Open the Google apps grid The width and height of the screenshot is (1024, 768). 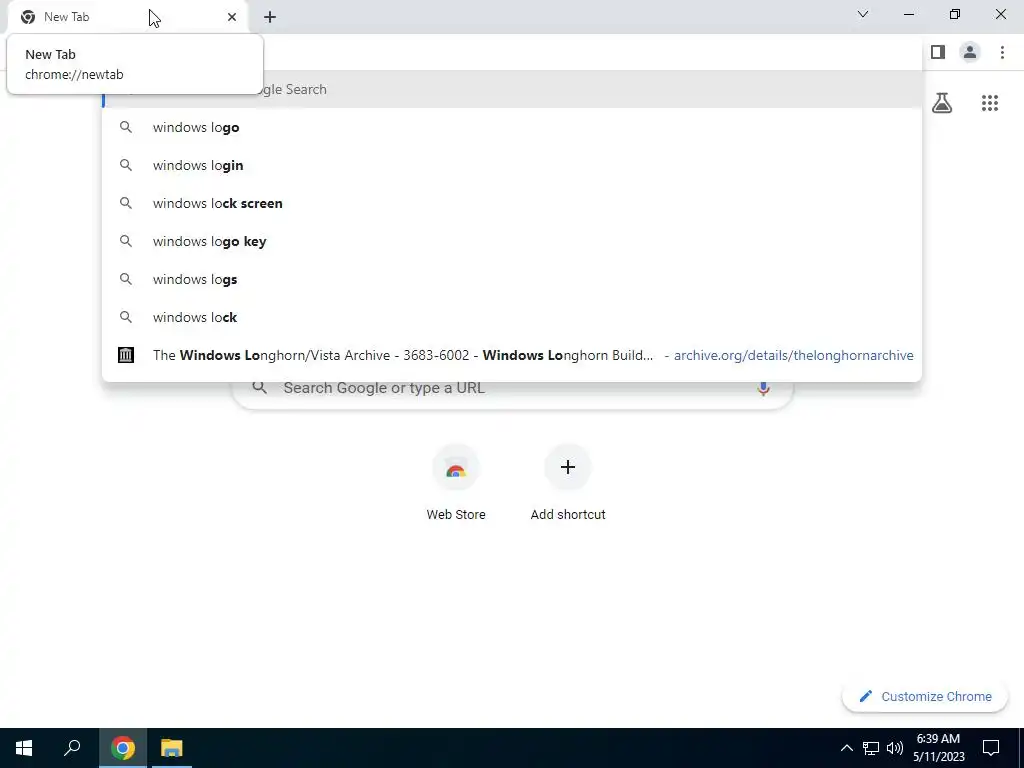[990, 103]
